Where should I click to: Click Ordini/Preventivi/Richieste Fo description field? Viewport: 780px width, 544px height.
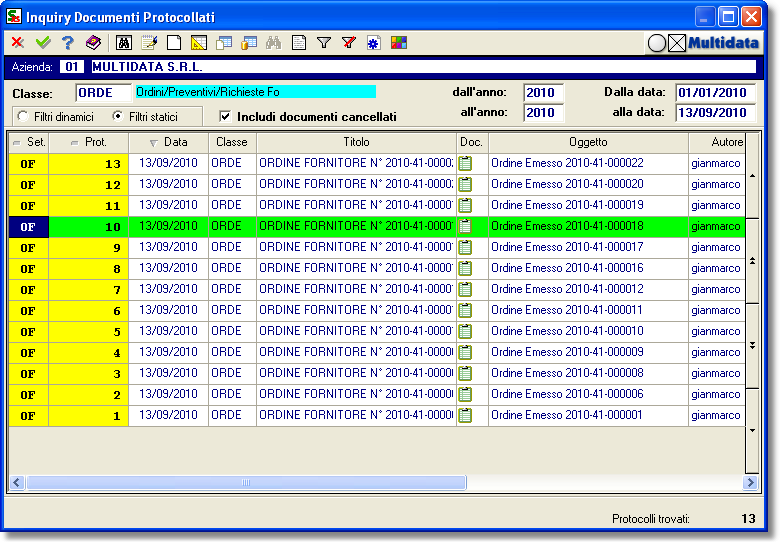pyautogui.click(x=255, y=92)
